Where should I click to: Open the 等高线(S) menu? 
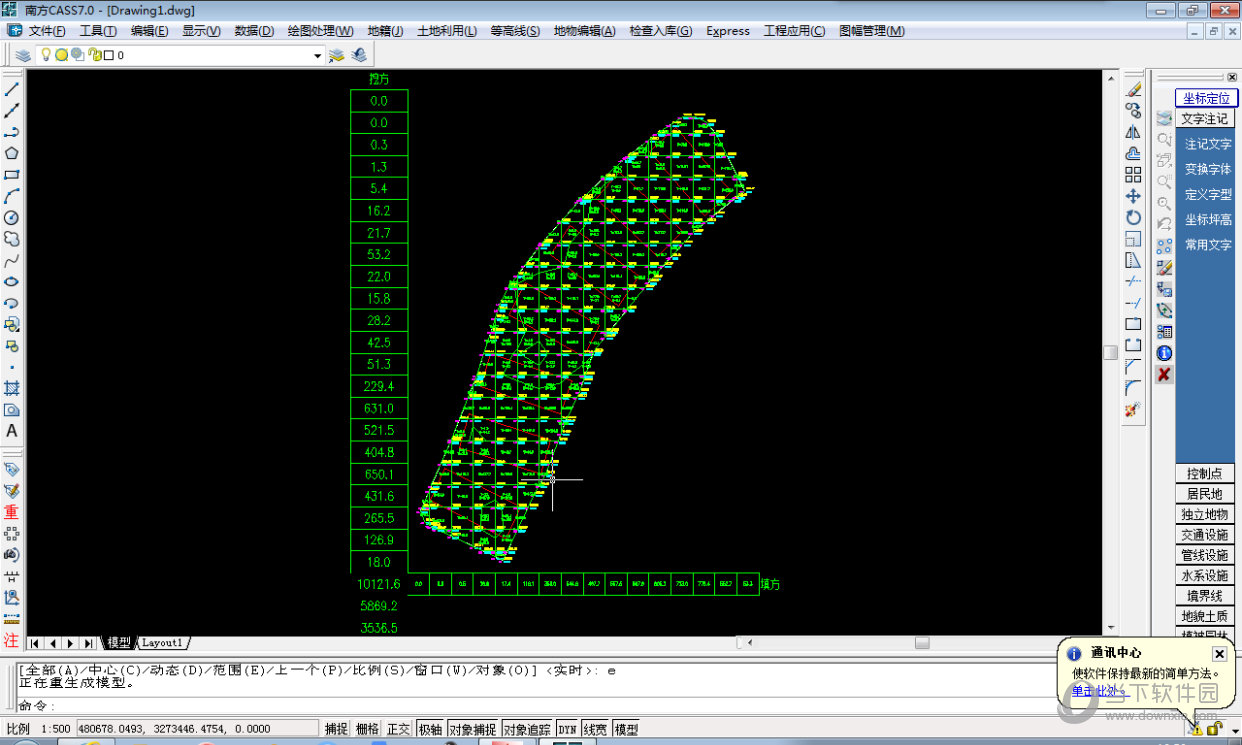515,31
